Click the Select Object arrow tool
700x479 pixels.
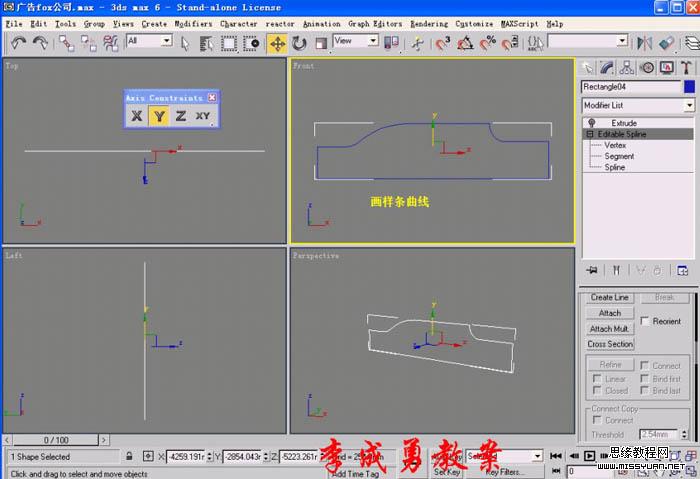coord(185,42)
